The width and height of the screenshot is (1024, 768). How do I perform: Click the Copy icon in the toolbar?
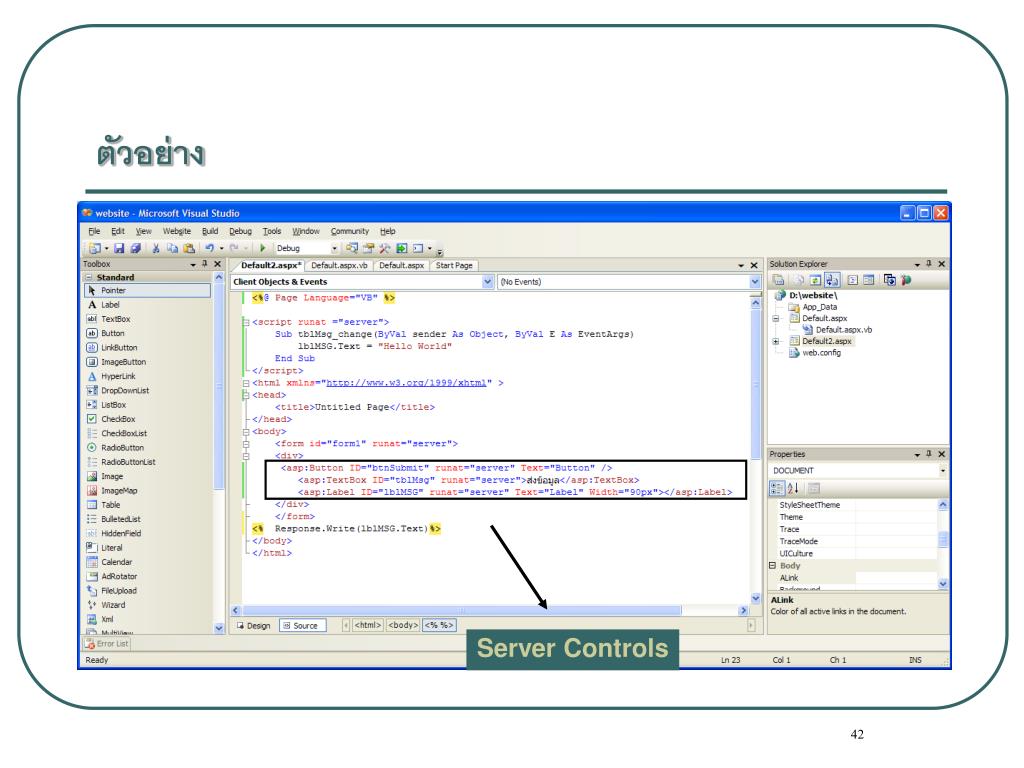point(172,248)
